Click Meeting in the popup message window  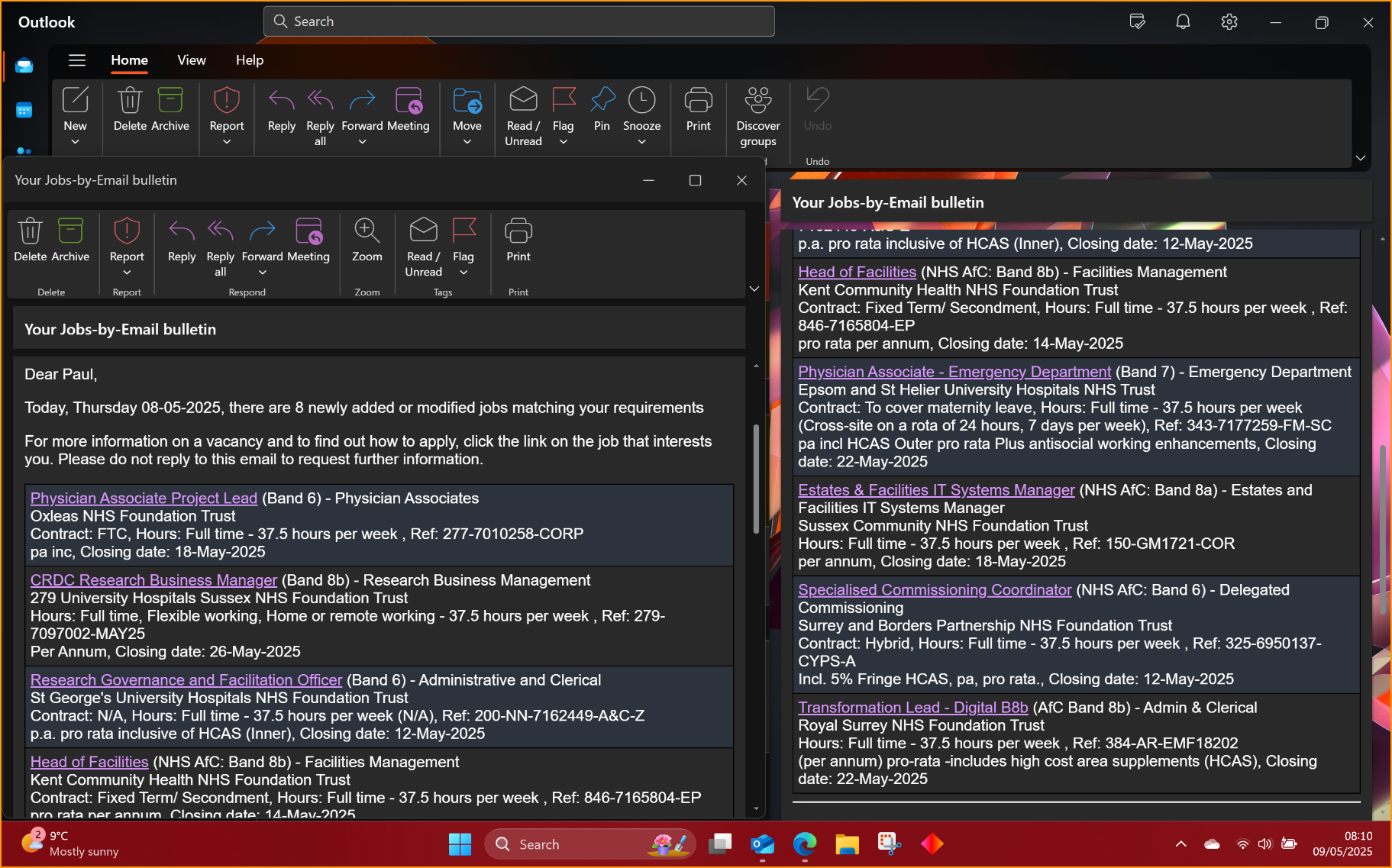point(308,240)
